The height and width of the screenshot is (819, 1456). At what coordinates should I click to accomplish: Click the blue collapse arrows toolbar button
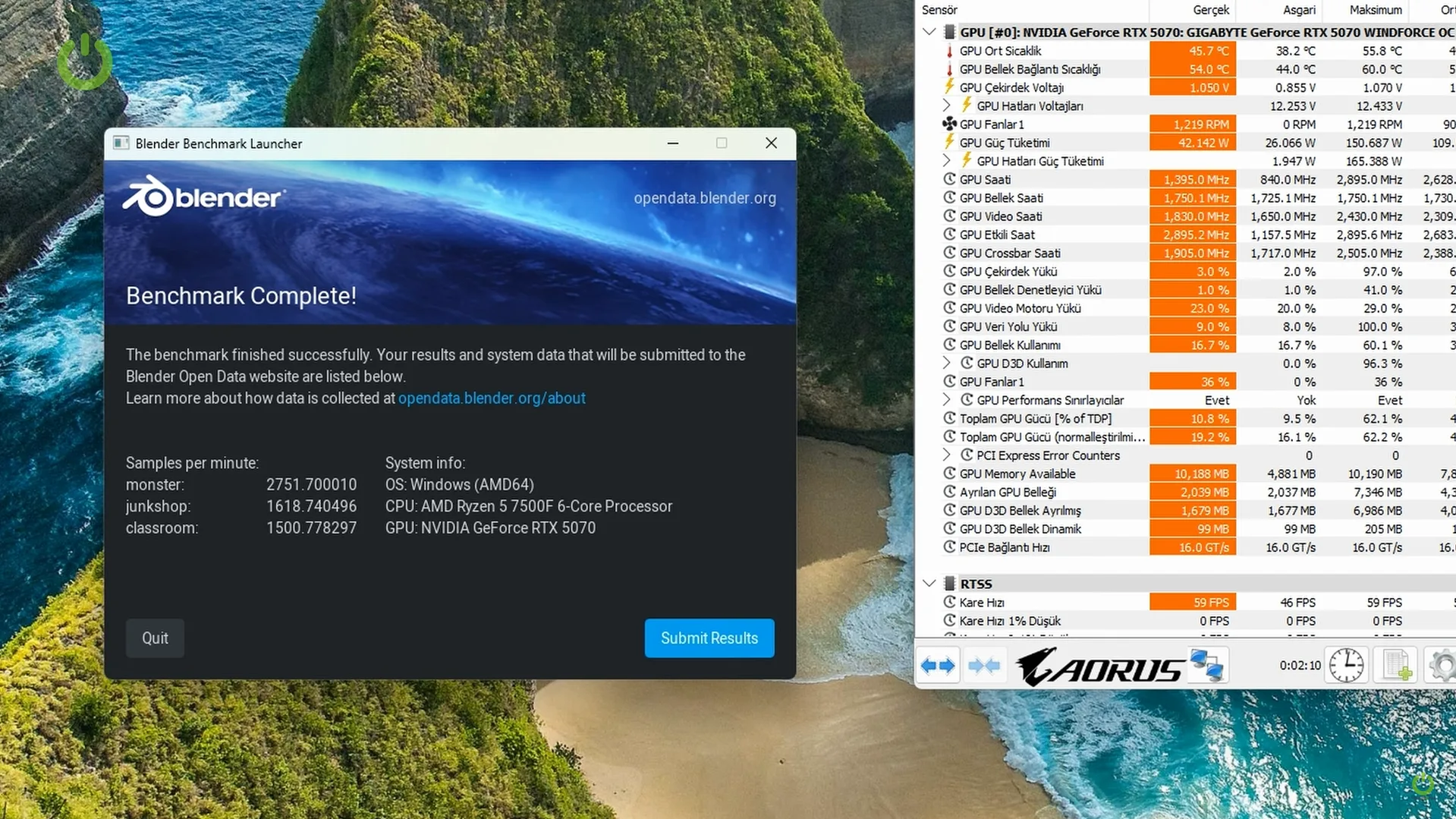click(984, 666)
